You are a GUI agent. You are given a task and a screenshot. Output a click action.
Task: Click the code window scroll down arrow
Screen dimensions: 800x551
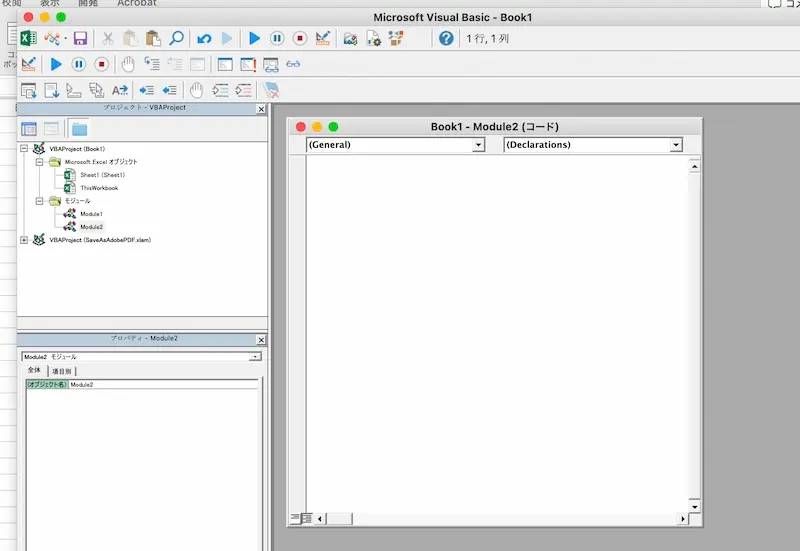click(x=694, y=507)
